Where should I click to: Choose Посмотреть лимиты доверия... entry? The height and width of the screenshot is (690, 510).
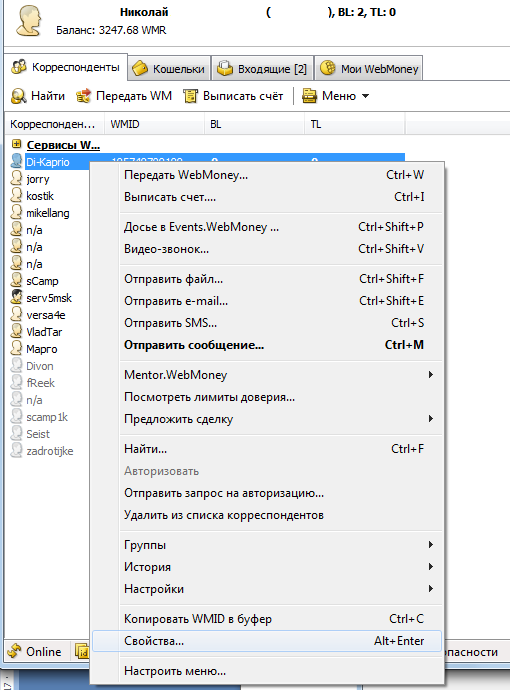pyautogui.click(x=267, y=396)
